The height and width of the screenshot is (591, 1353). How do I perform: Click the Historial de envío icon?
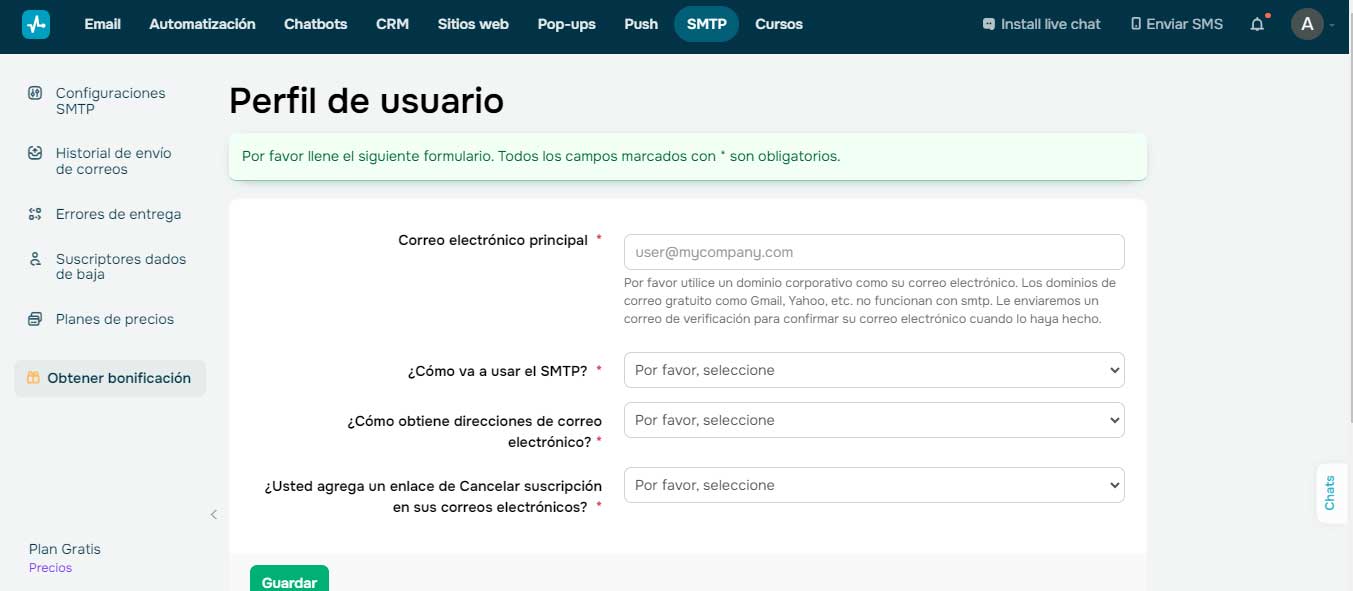pos(35,153)
